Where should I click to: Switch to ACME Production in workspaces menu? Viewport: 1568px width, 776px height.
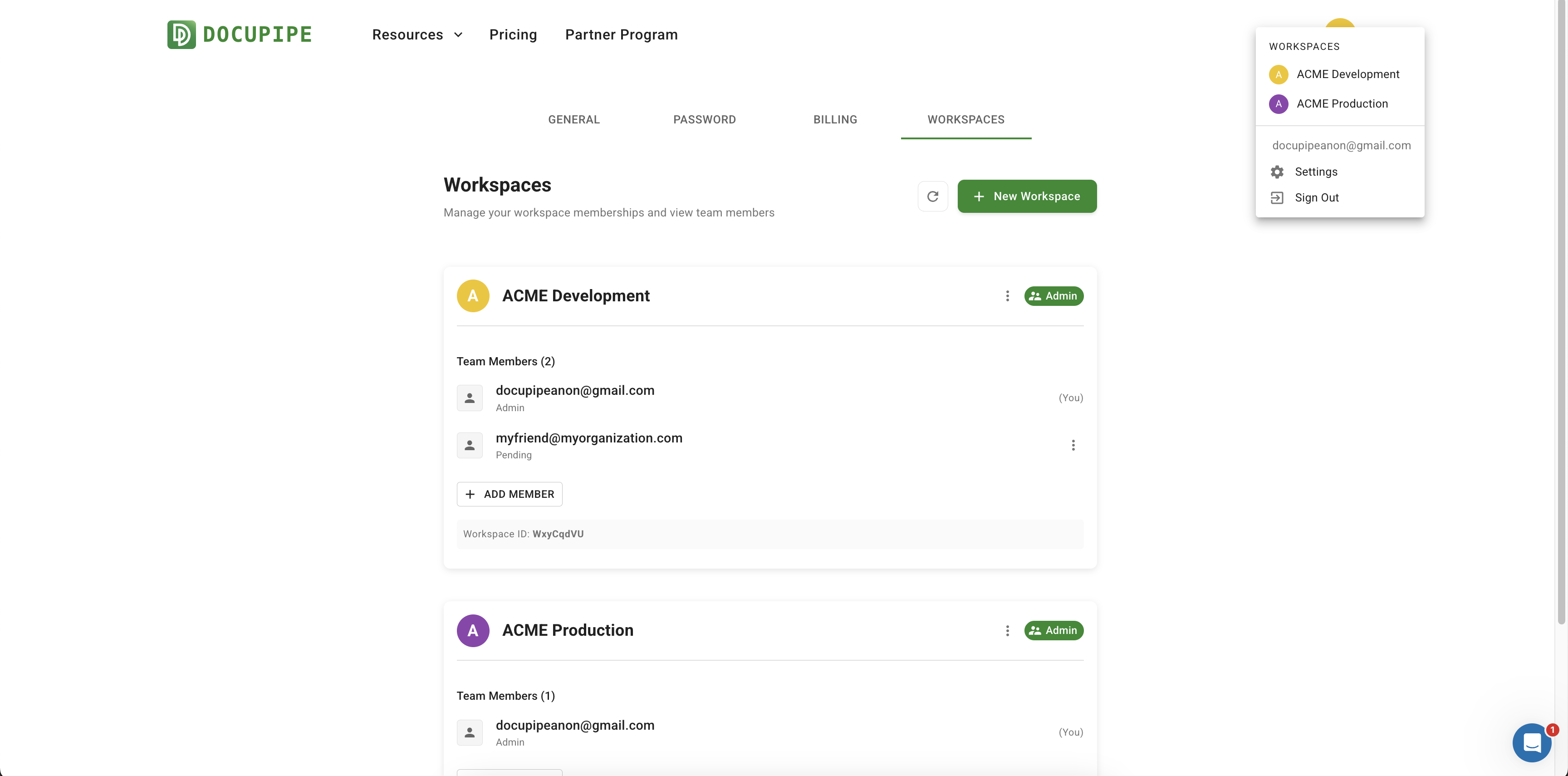pyautogui.click(x=1342, y=104)
